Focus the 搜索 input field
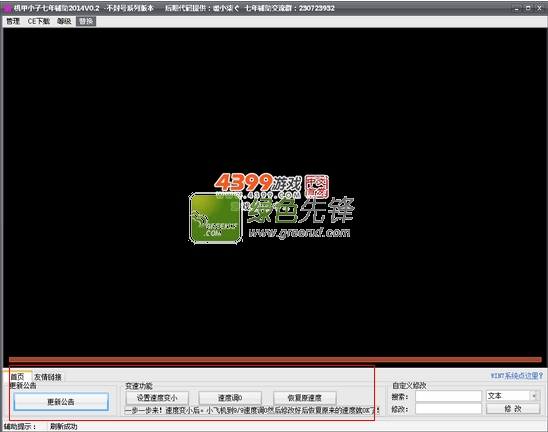This screenshot has height=432, width=548. point(448,396)
